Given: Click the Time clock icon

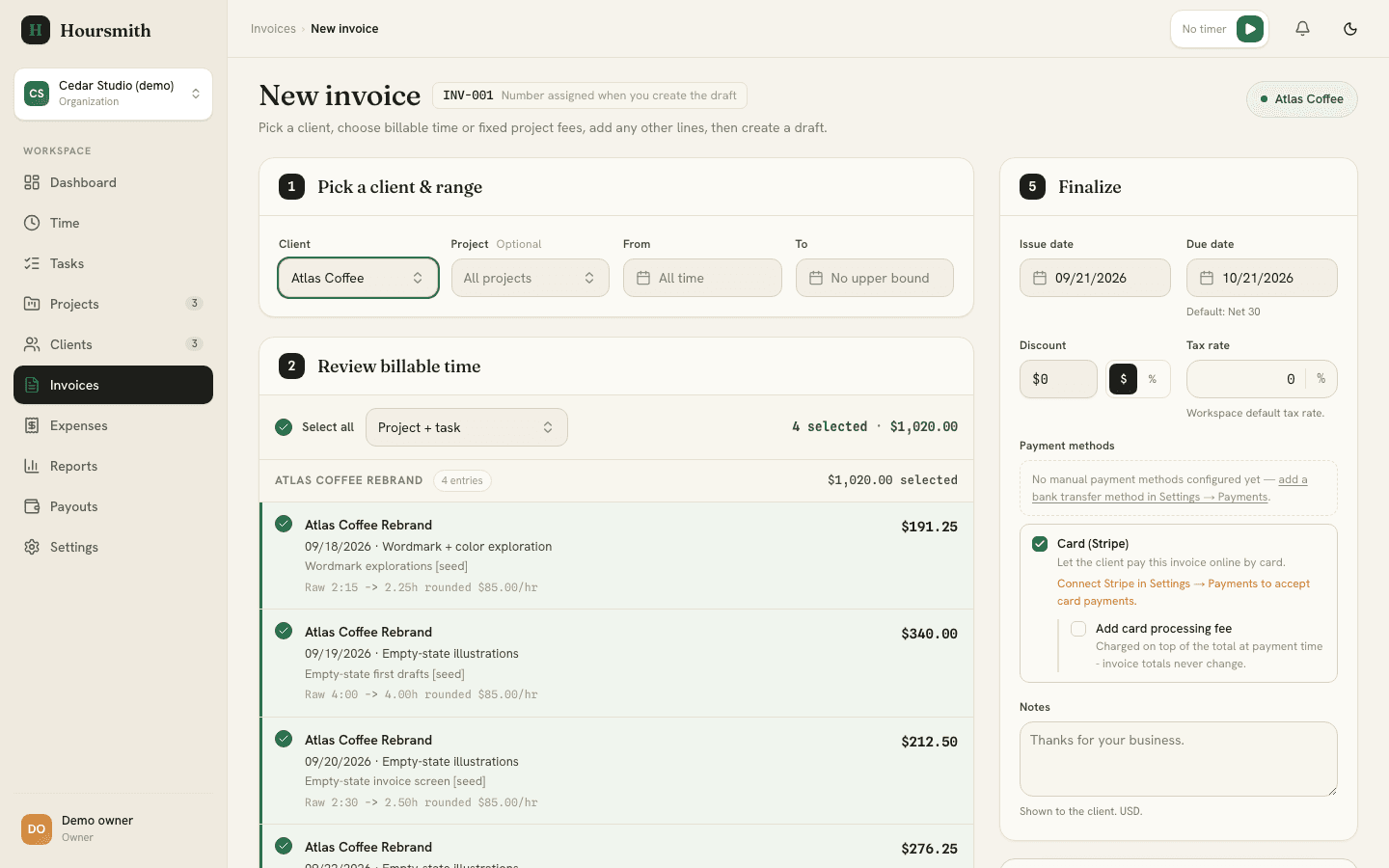Looking at the screenshot, I should click(32, 223).
